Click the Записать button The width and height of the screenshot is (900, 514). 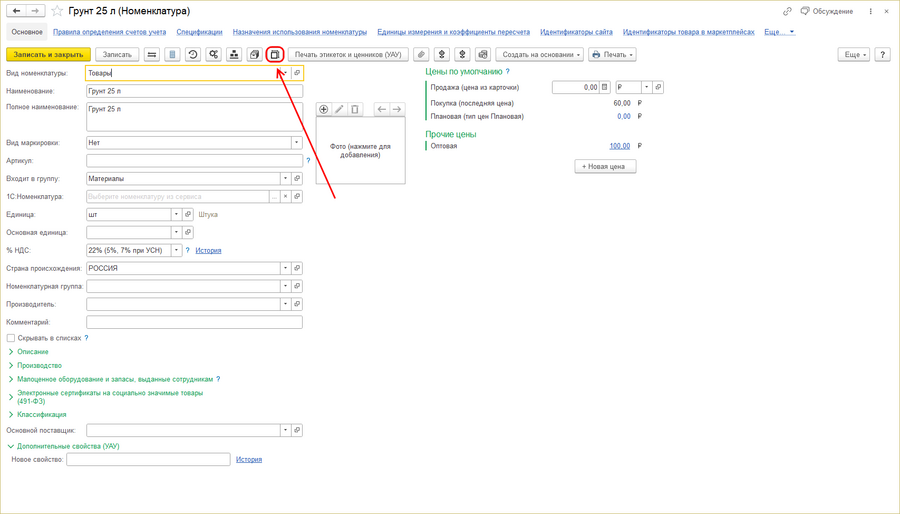point(117,54)
